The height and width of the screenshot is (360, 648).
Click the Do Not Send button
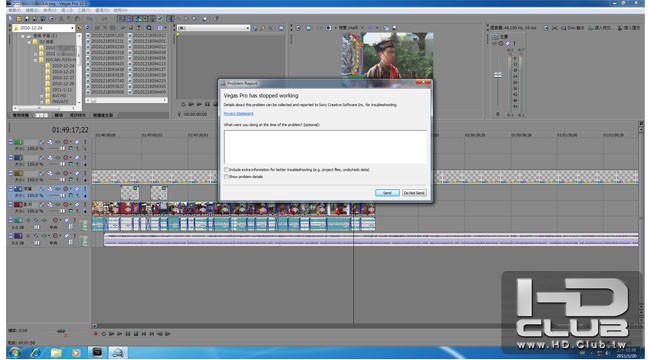coord(414,193)
